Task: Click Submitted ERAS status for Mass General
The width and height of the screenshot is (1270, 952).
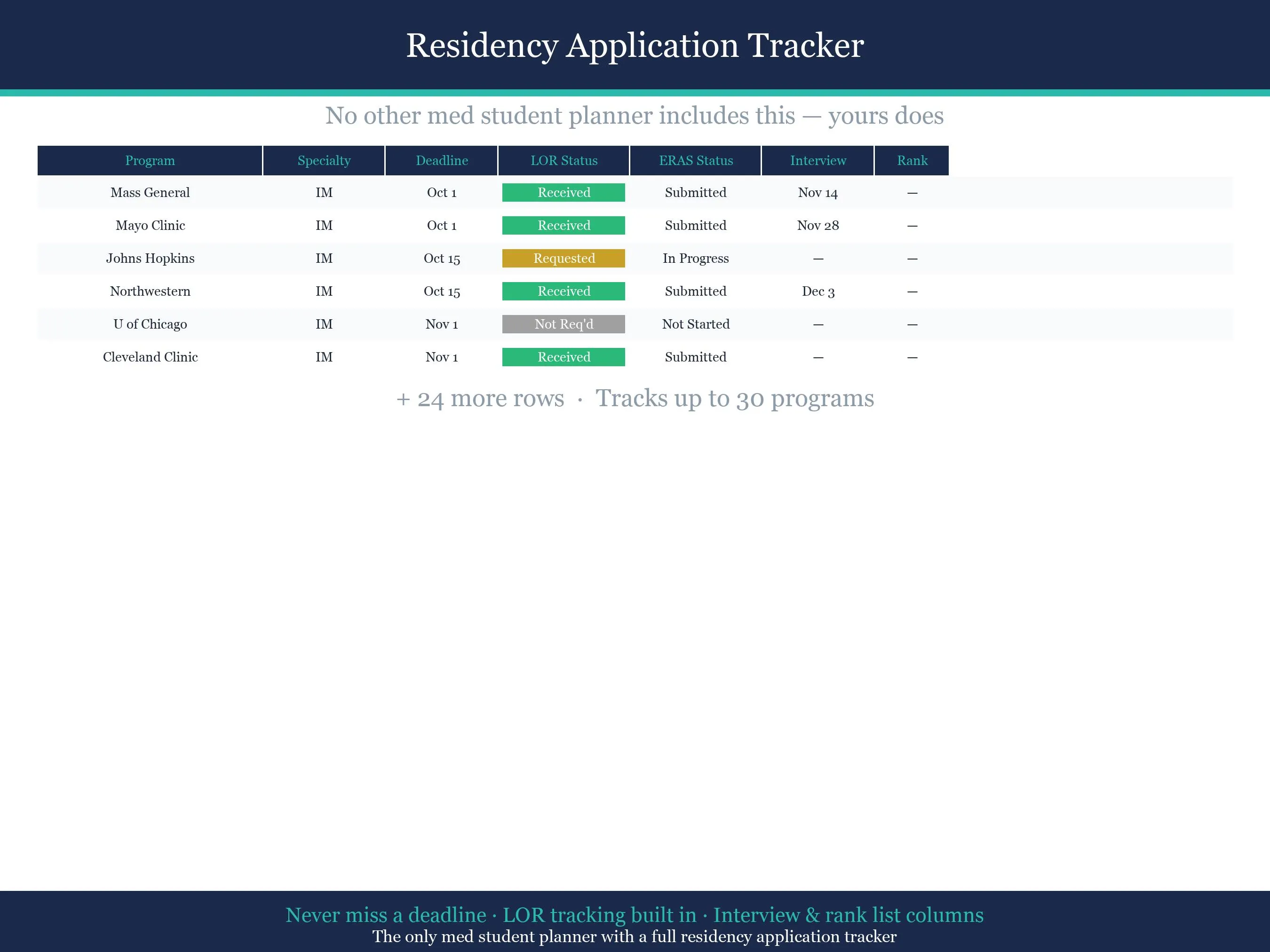Action: coord(696,193)
